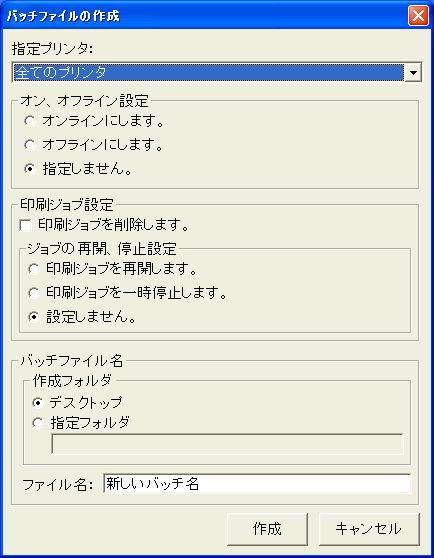Open the 指定プリンタ dropdown arrow

click(x=413, y=72)
